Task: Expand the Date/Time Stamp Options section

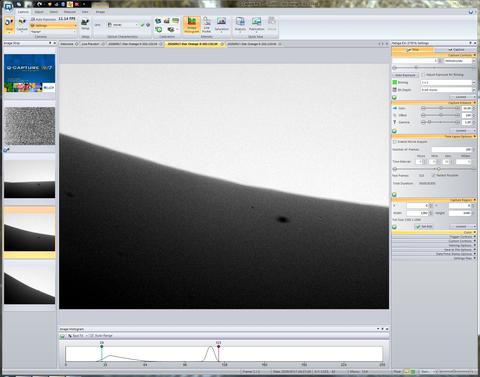Action: point(434,254)
